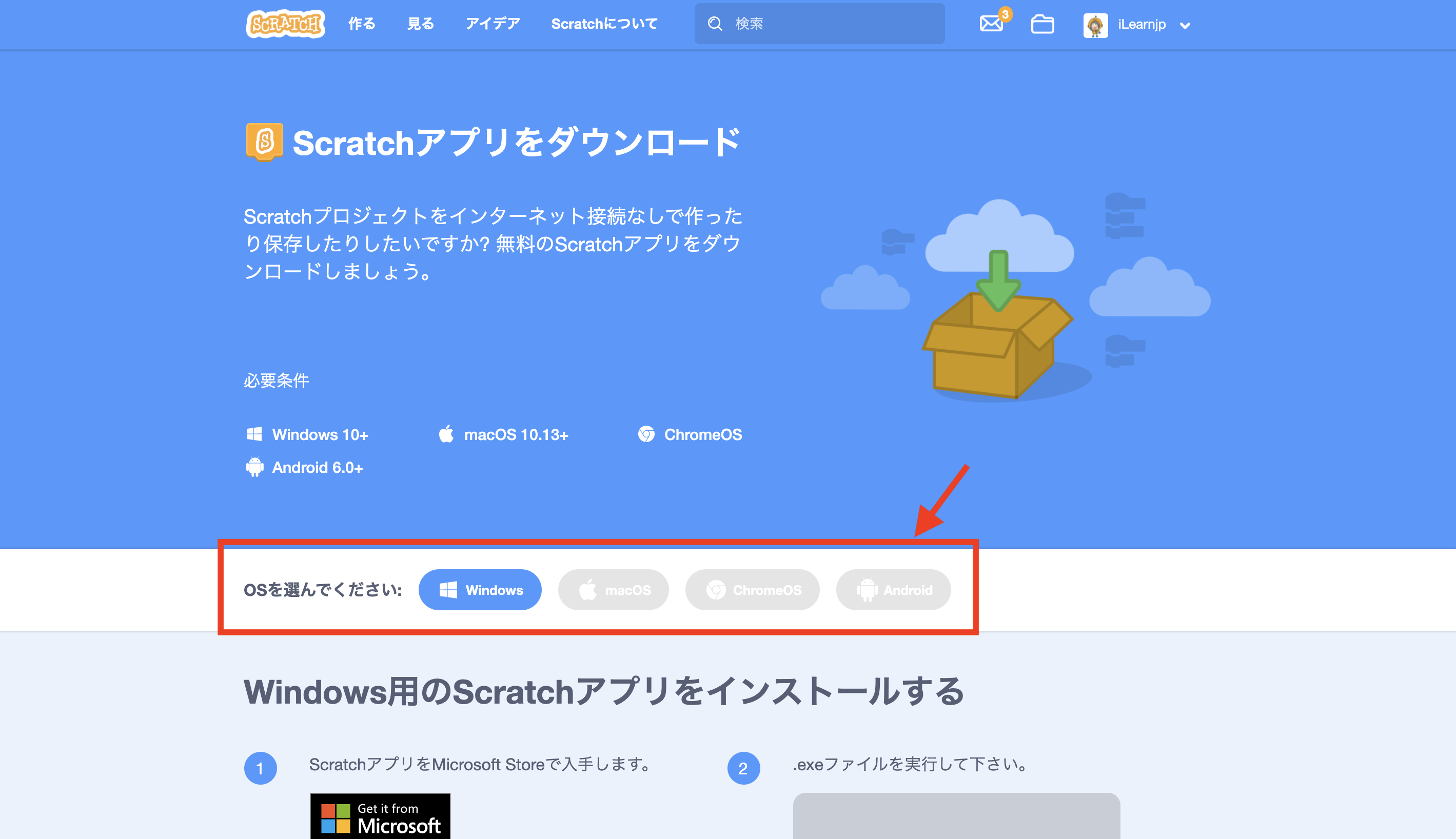Click the Chrome logo next to ChromeOS requirement

coord(646,434)
